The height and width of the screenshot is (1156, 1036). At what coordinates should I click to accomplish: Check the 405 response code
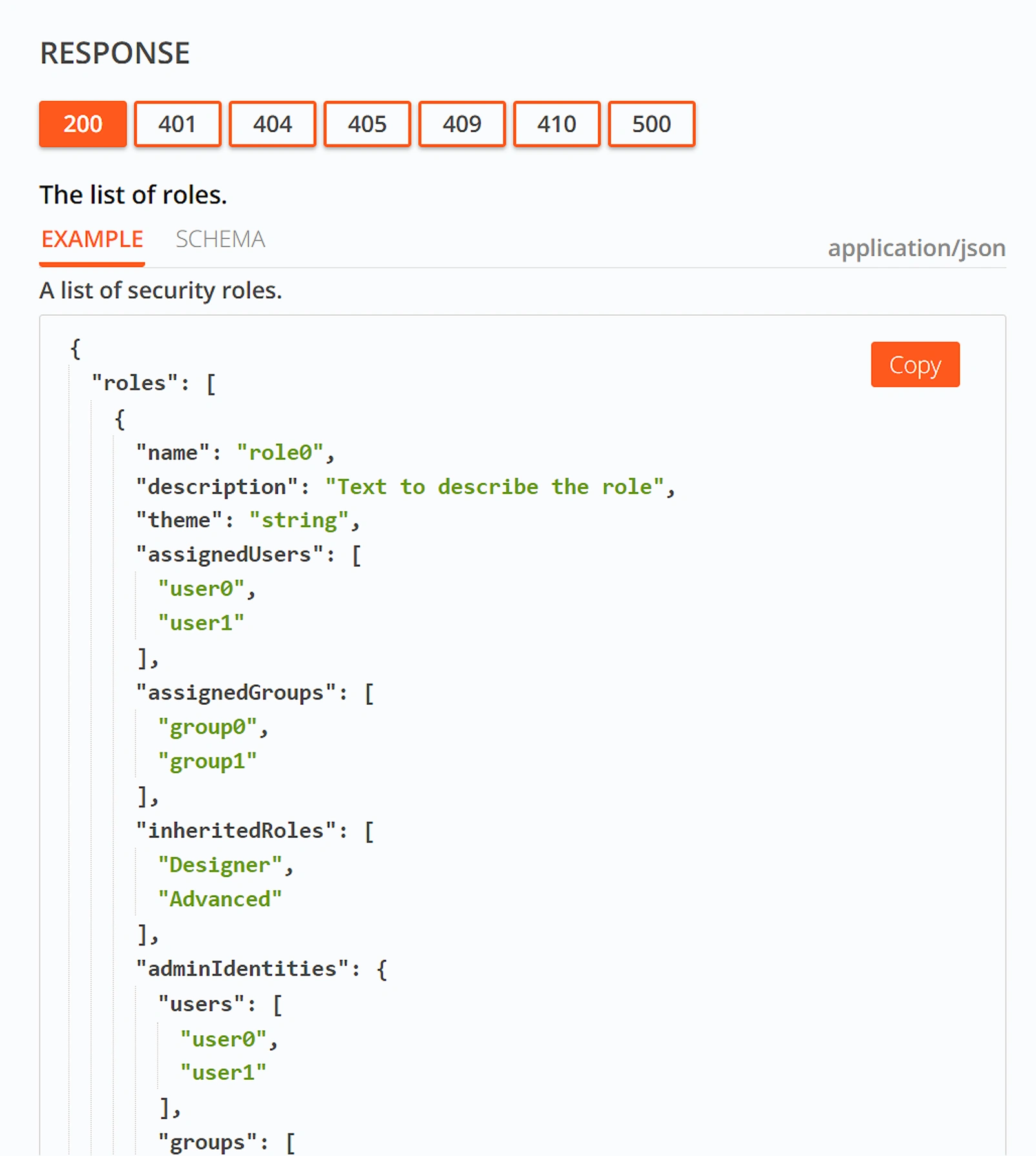(367, 124)
